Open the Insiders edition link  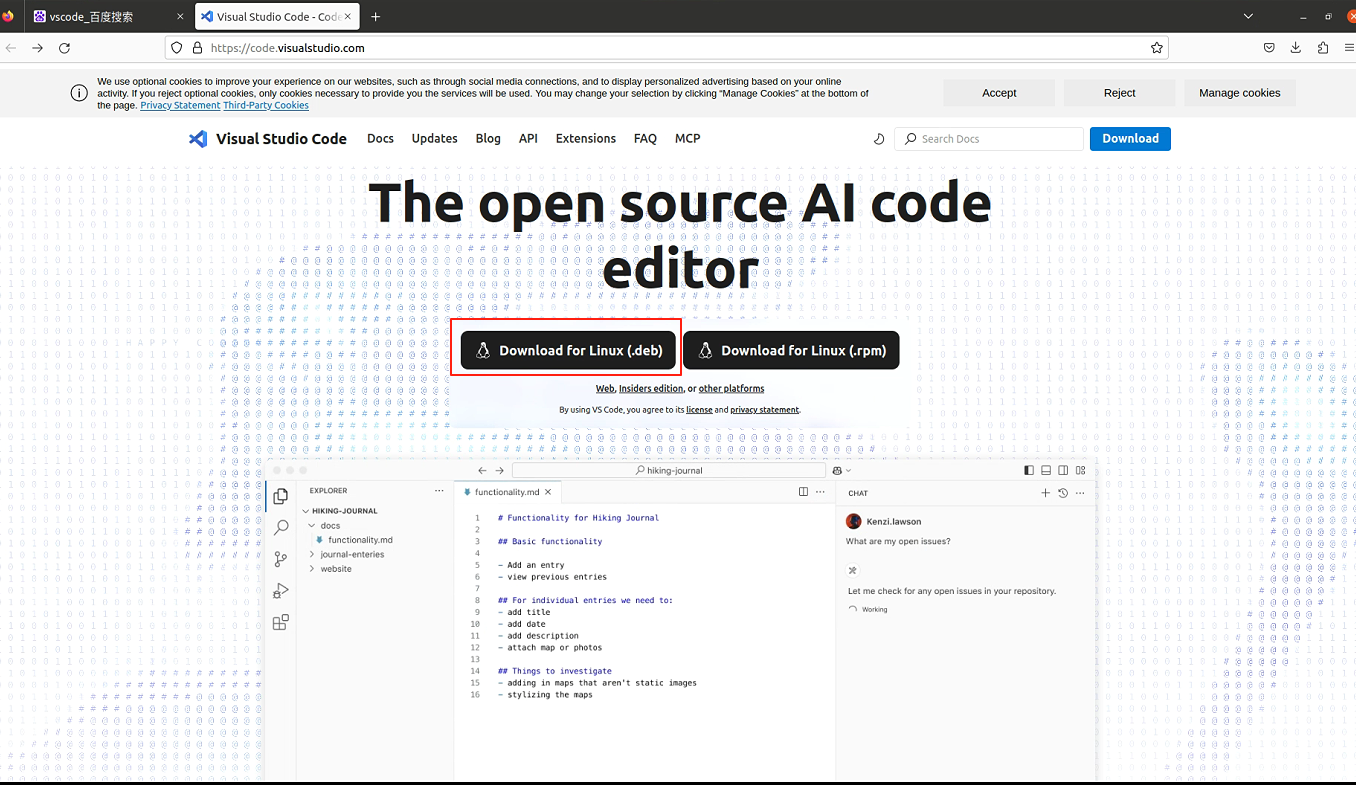coord(651,388)
